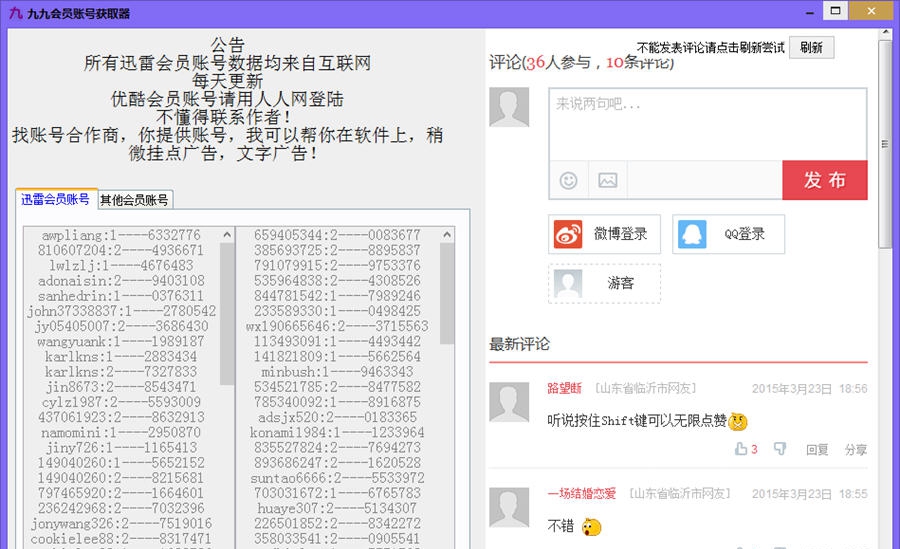Click up arrow of right account list scrollbar
The width and height of the screenshot is (900, 549).
click(447, 235)
